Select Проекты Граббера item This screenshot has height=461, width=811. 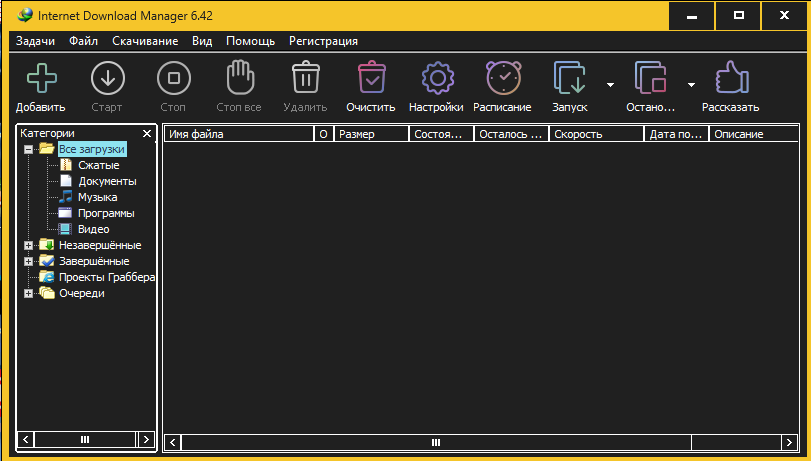tap(107, 277)
